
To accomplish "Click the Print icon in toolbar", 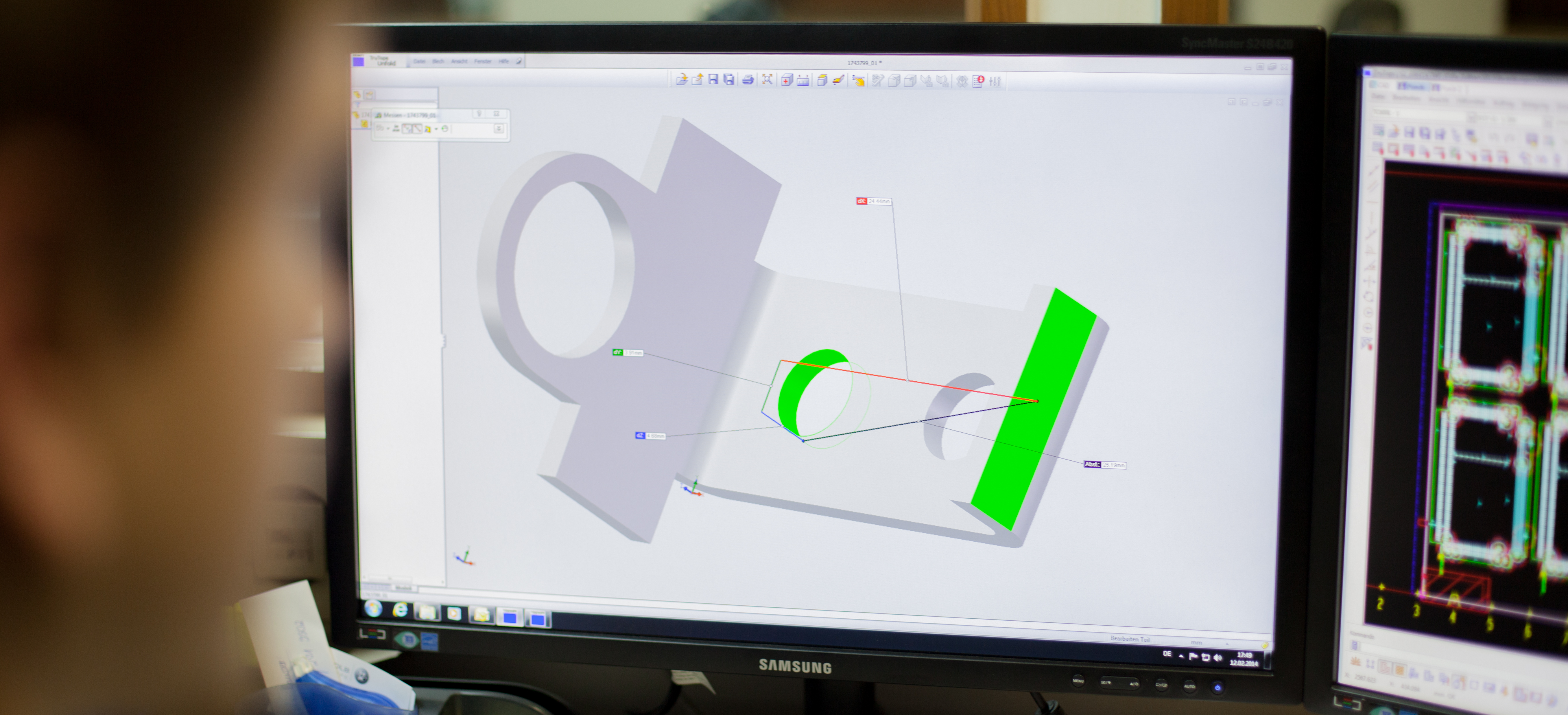I will coord(748,80).
